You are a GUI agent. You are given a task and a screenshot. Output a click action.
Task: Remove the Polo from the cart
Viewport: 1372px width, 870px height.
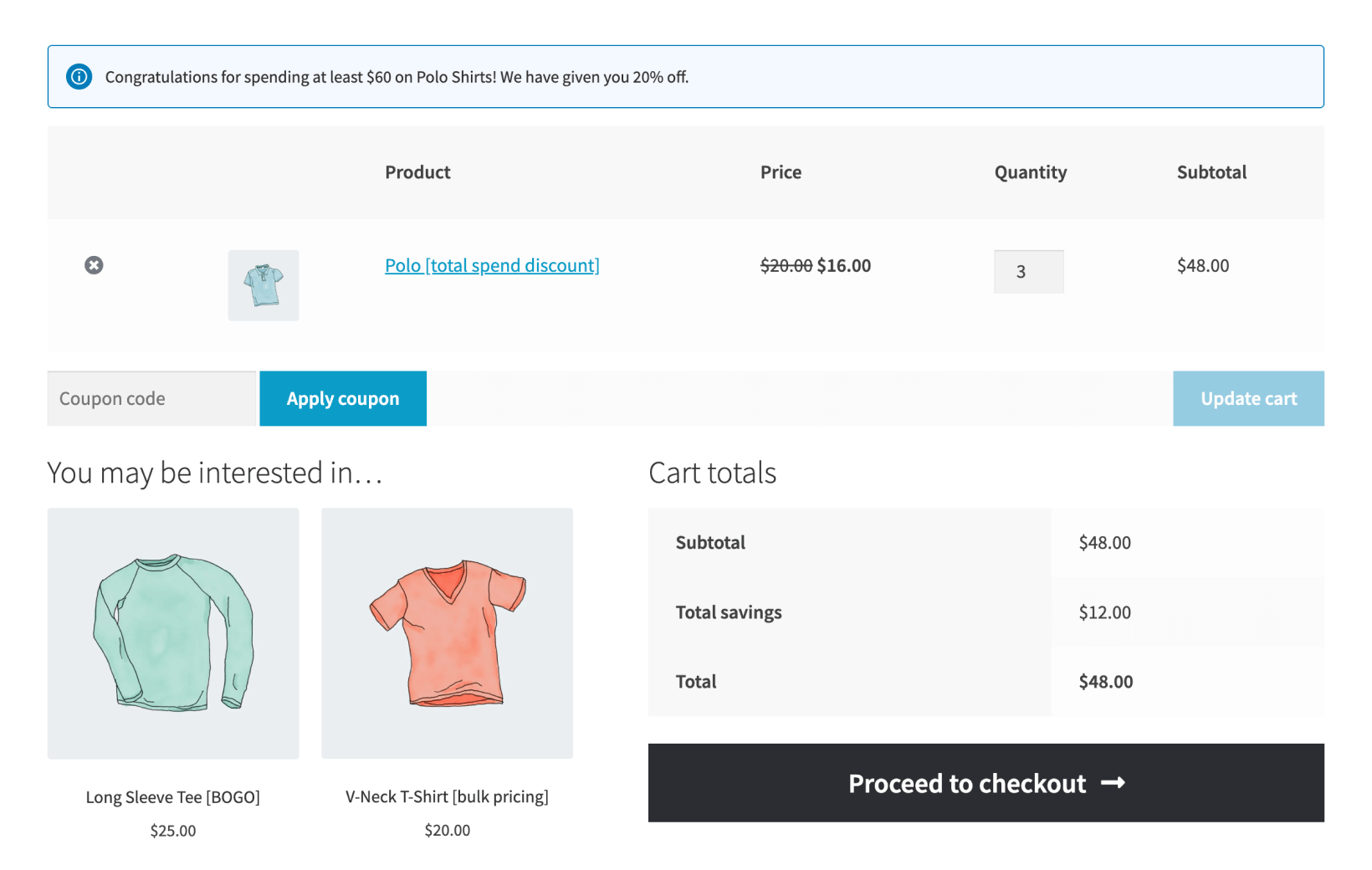point(94,265)
